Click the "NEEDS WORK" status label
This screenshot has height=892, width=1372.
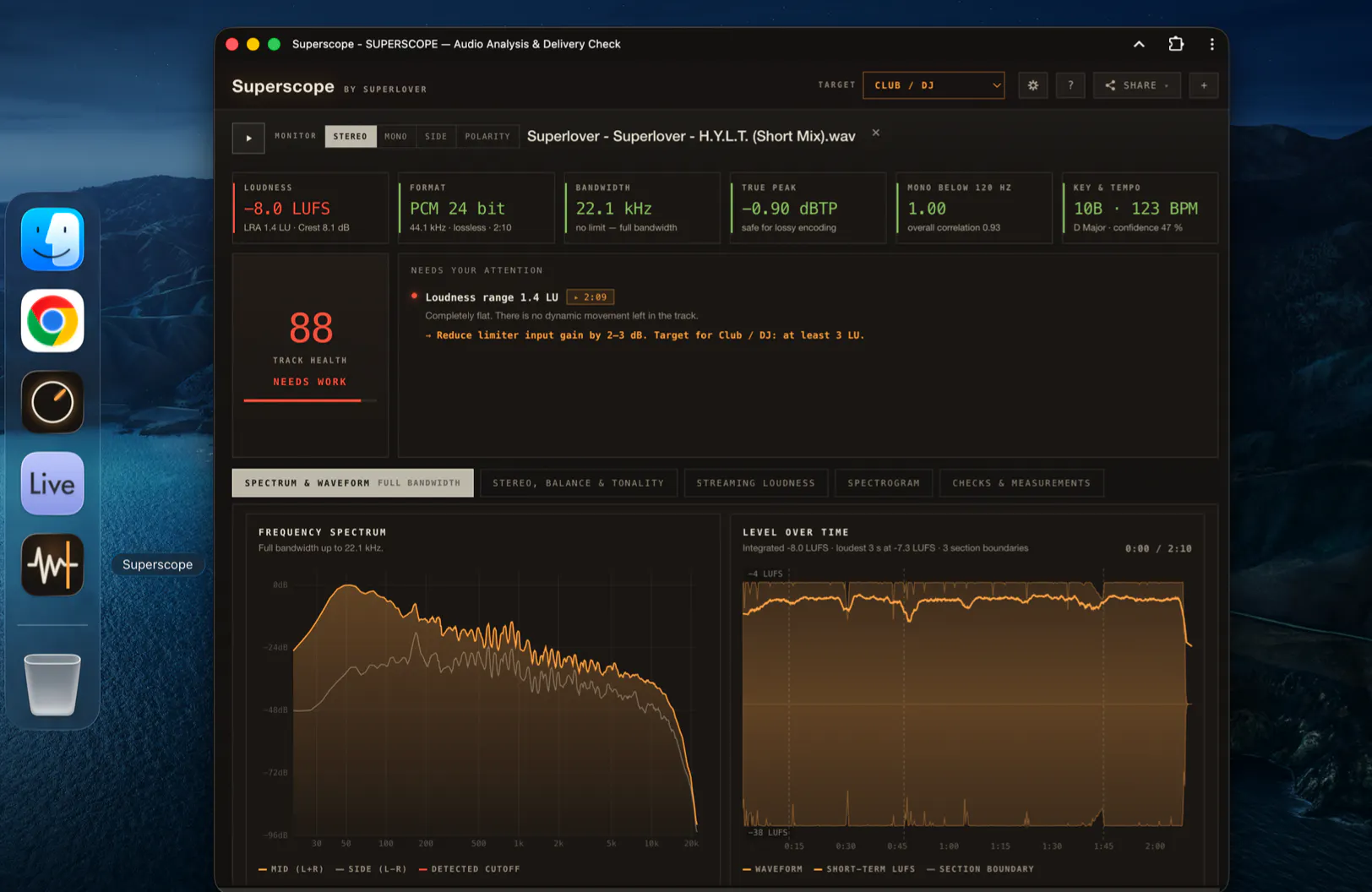click(x=310, y=382)
